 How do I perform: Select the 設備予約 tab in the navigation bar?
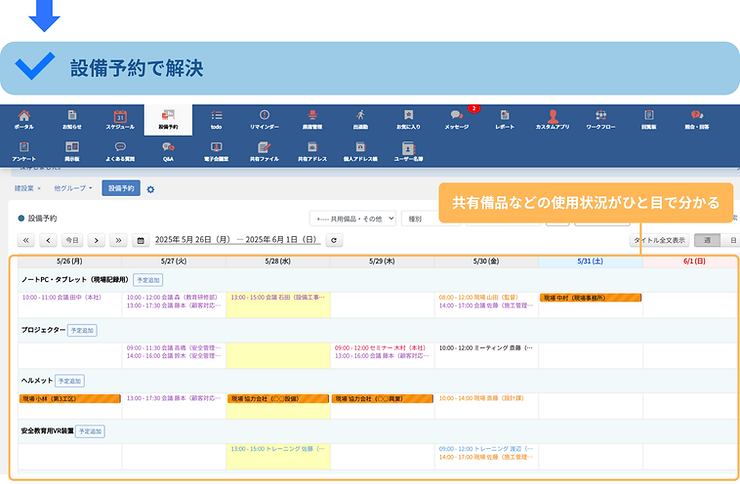click(x=168, y=120)
